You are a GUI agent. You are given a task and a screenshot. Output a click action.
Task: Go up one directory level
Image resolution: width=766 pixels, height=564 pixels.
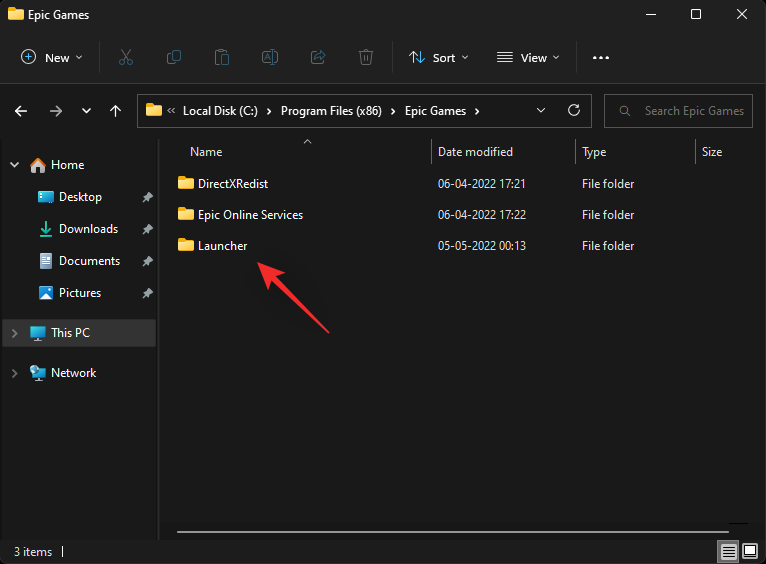pyautogui.click(x=115, y=111)
